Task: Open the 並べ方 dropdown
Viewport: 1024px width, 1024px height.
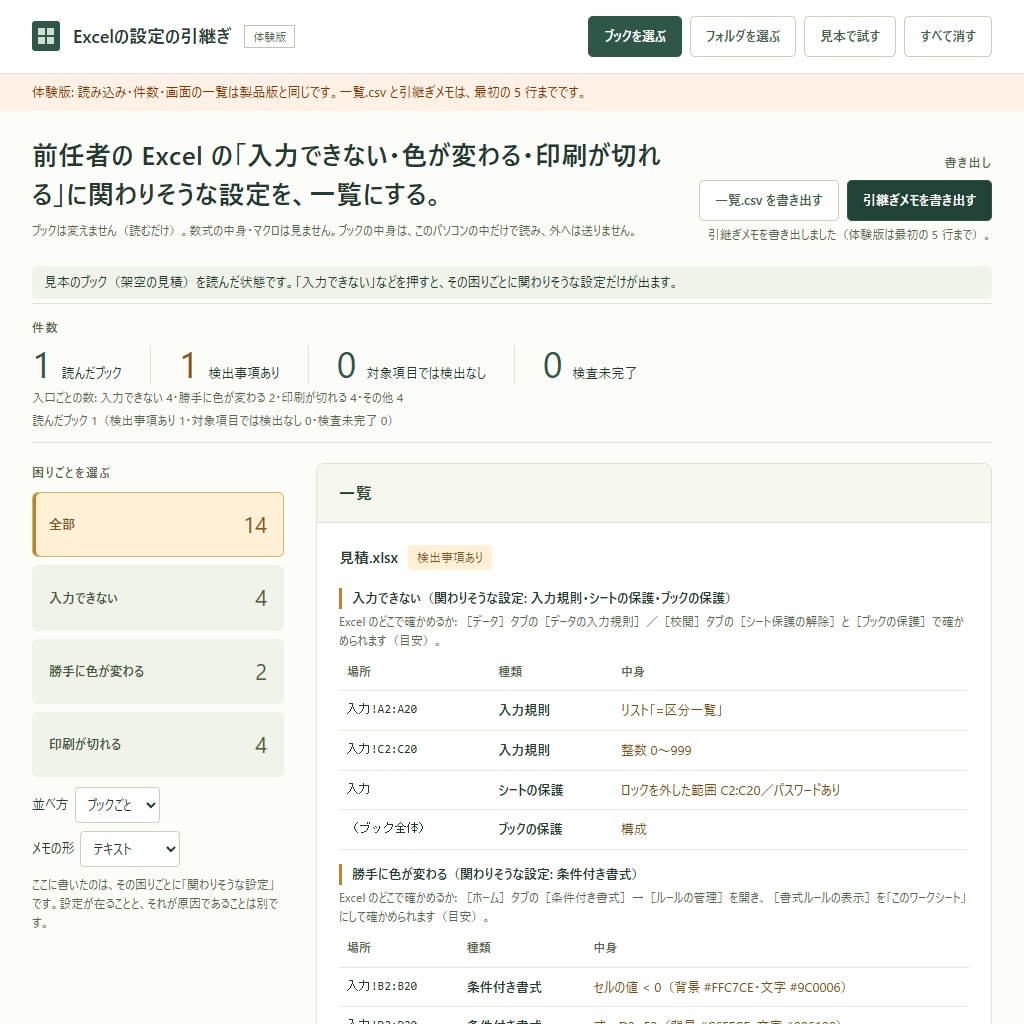Action: point(118,805)
